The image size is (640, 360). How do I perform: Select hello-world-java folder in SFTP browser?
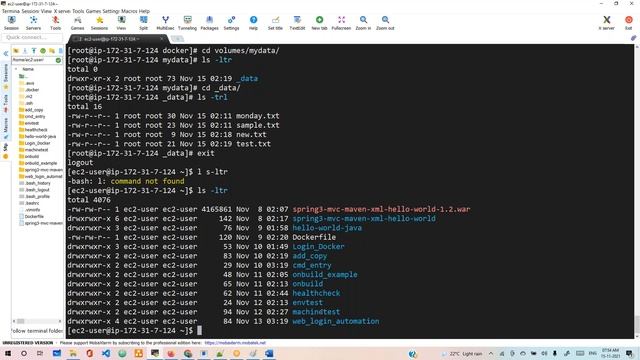38,136
